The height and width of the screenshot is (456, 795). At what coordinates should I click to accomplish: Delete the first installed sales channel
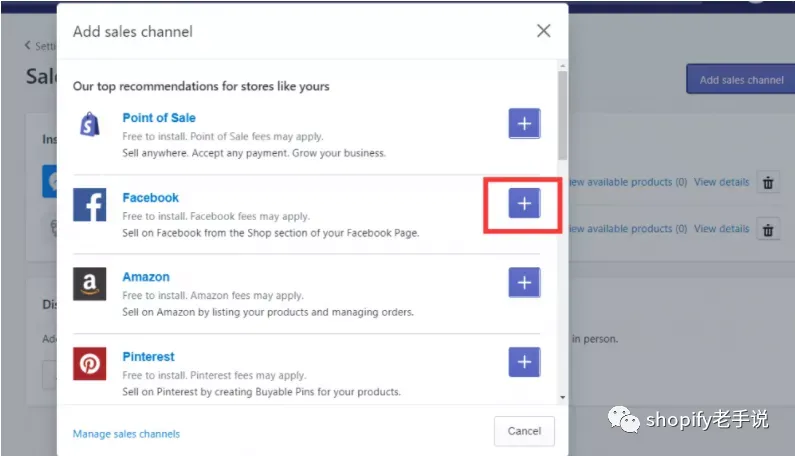click(x=768, y=183)
